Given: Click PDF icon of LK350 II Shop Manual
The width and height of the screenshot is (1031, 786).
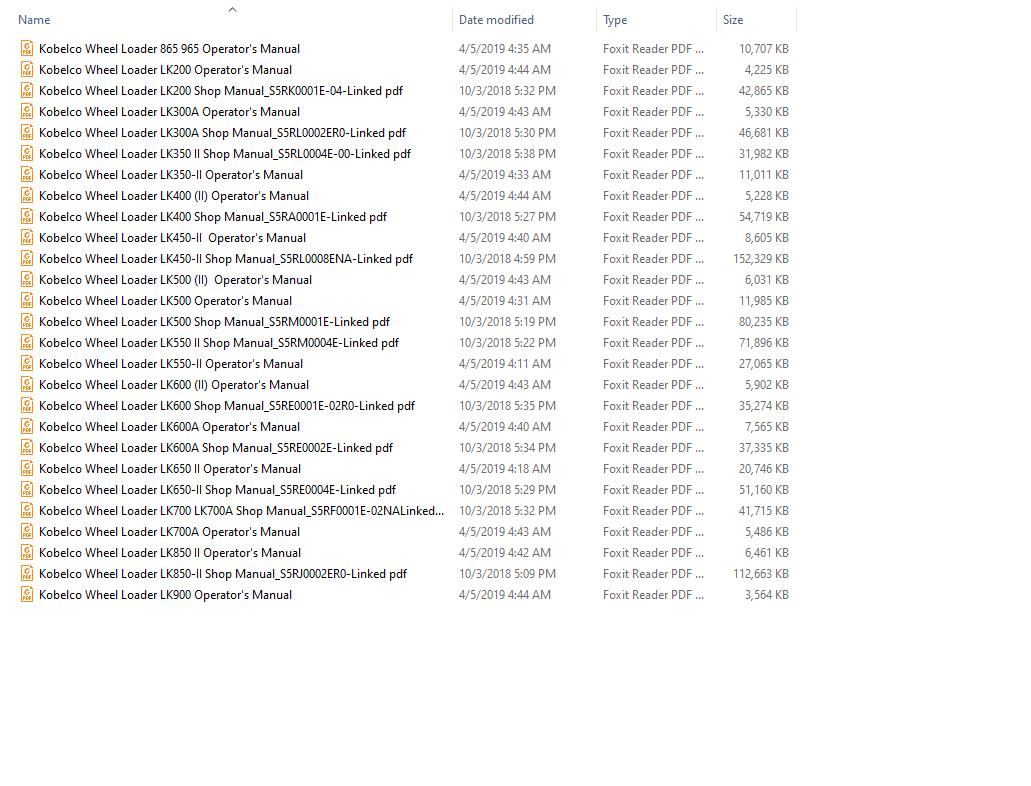Looking at the screenshot, I should [27, 153].
